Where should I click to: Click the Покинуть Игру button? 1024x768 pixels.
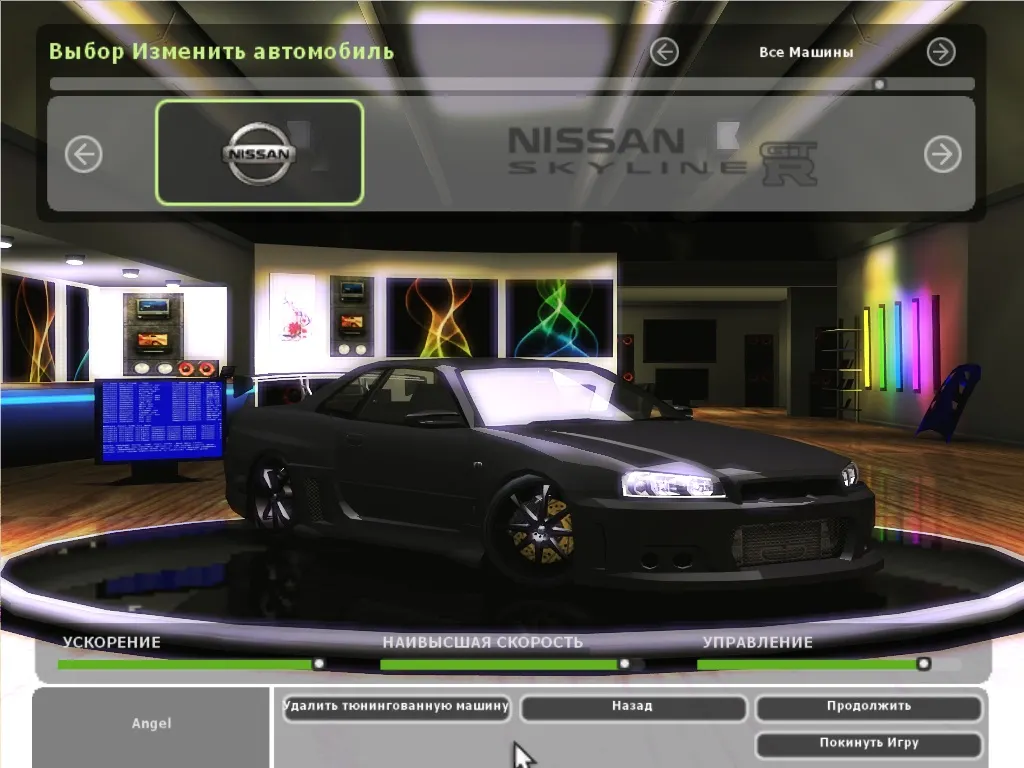869,744
